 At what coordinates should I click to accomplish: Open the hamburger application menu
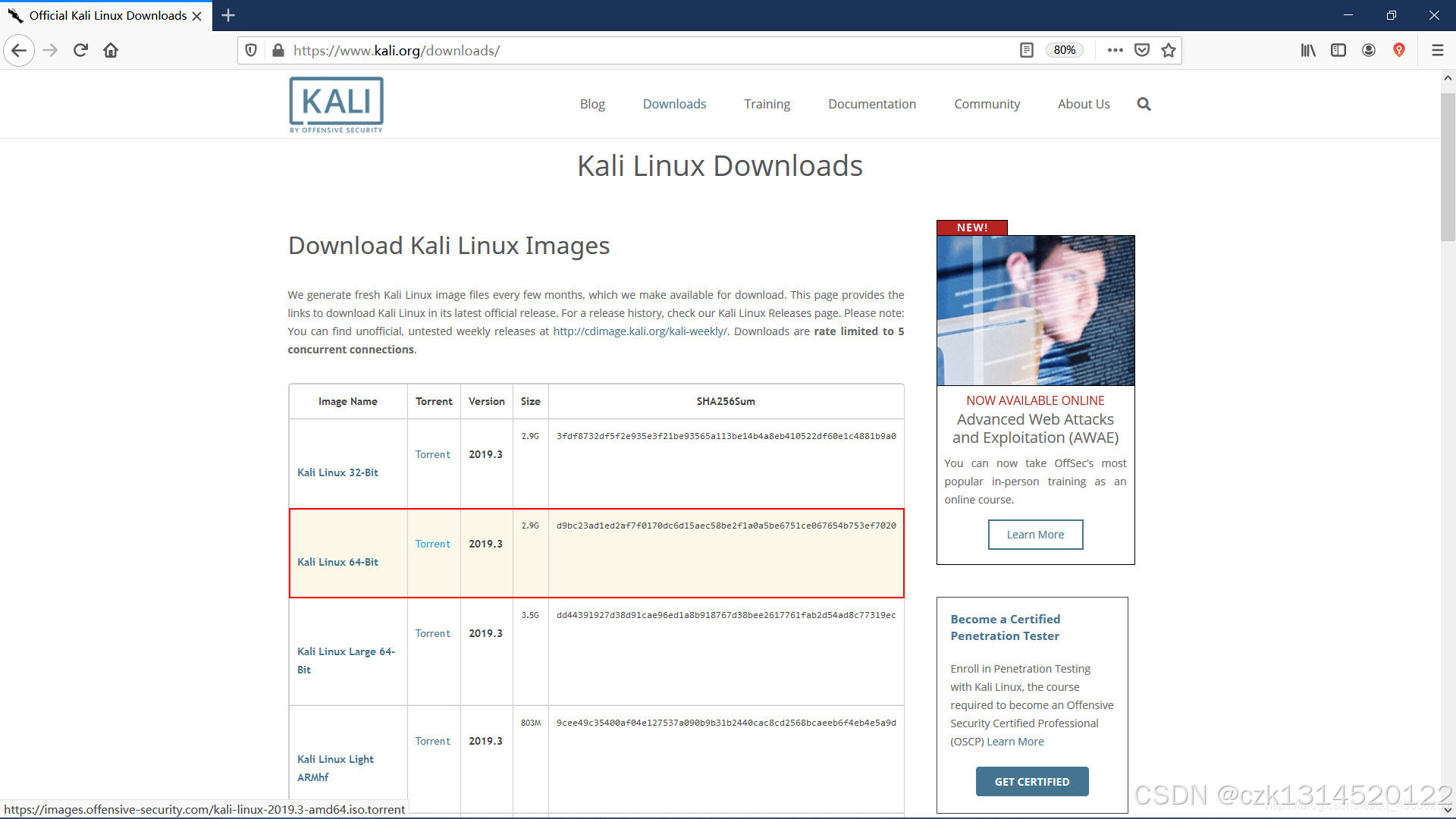[x=1438, y=50]
